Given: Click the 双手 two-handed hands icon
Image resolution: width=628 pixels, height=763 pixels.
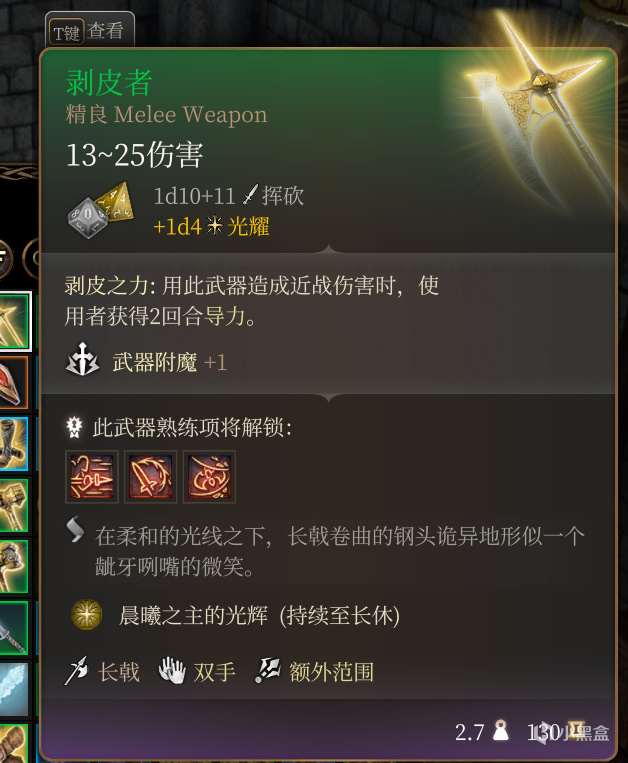Looking at the screenshot, I should click(172, 670).
